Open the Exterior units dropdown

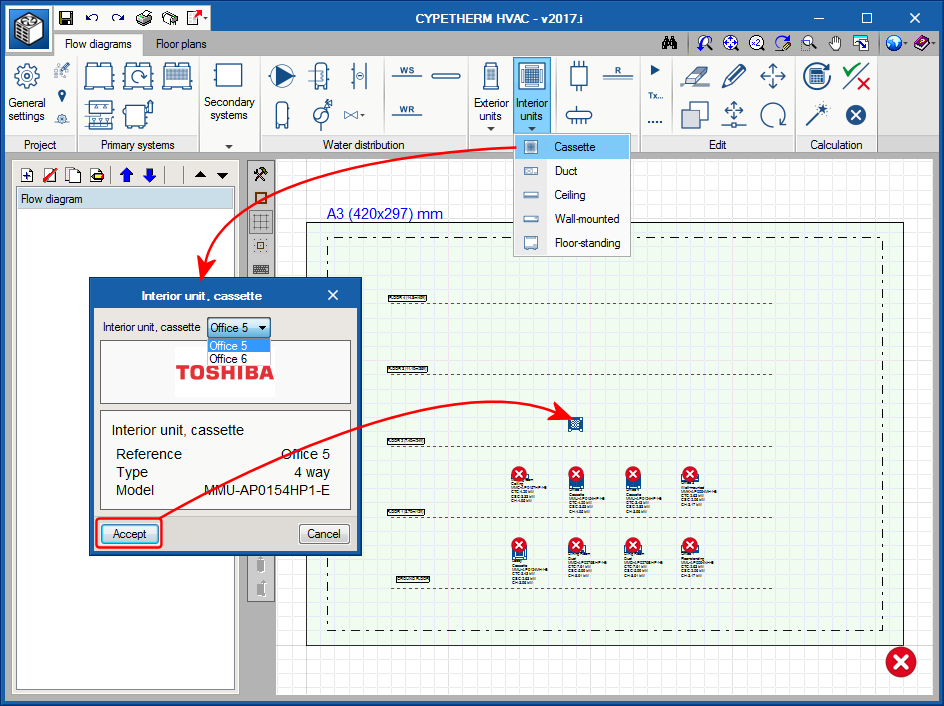coord(491,96)
